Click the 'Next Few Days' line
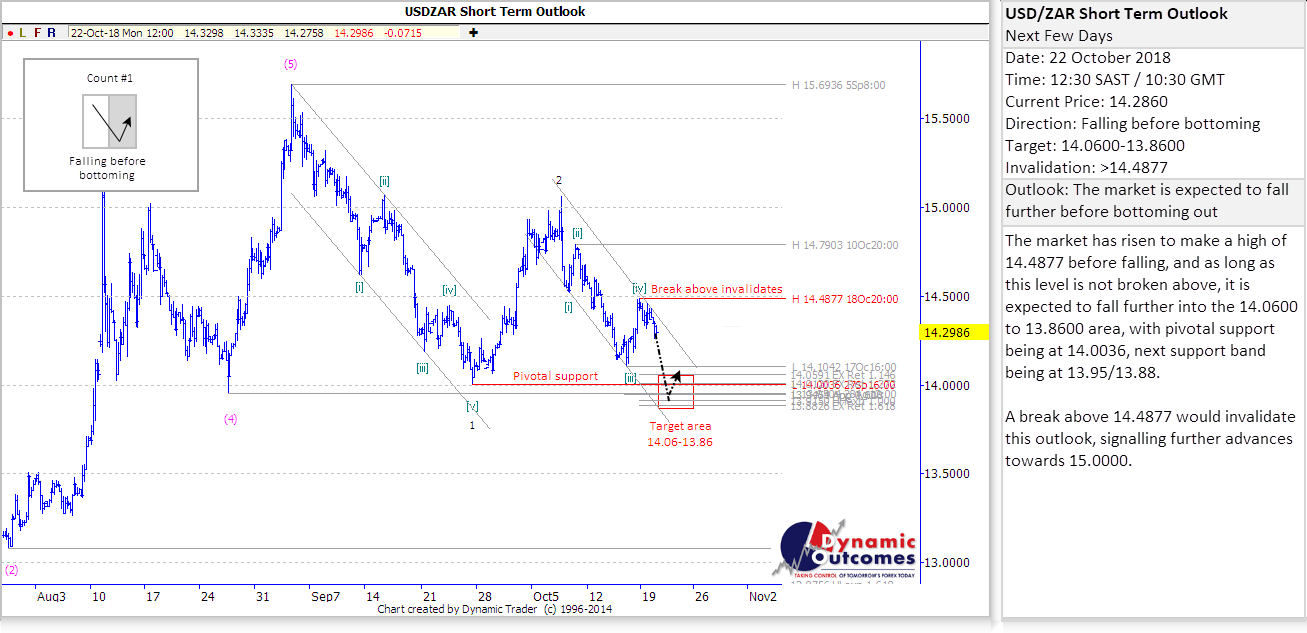Screen dimensions: 1307x633 tap(1058, 36)
